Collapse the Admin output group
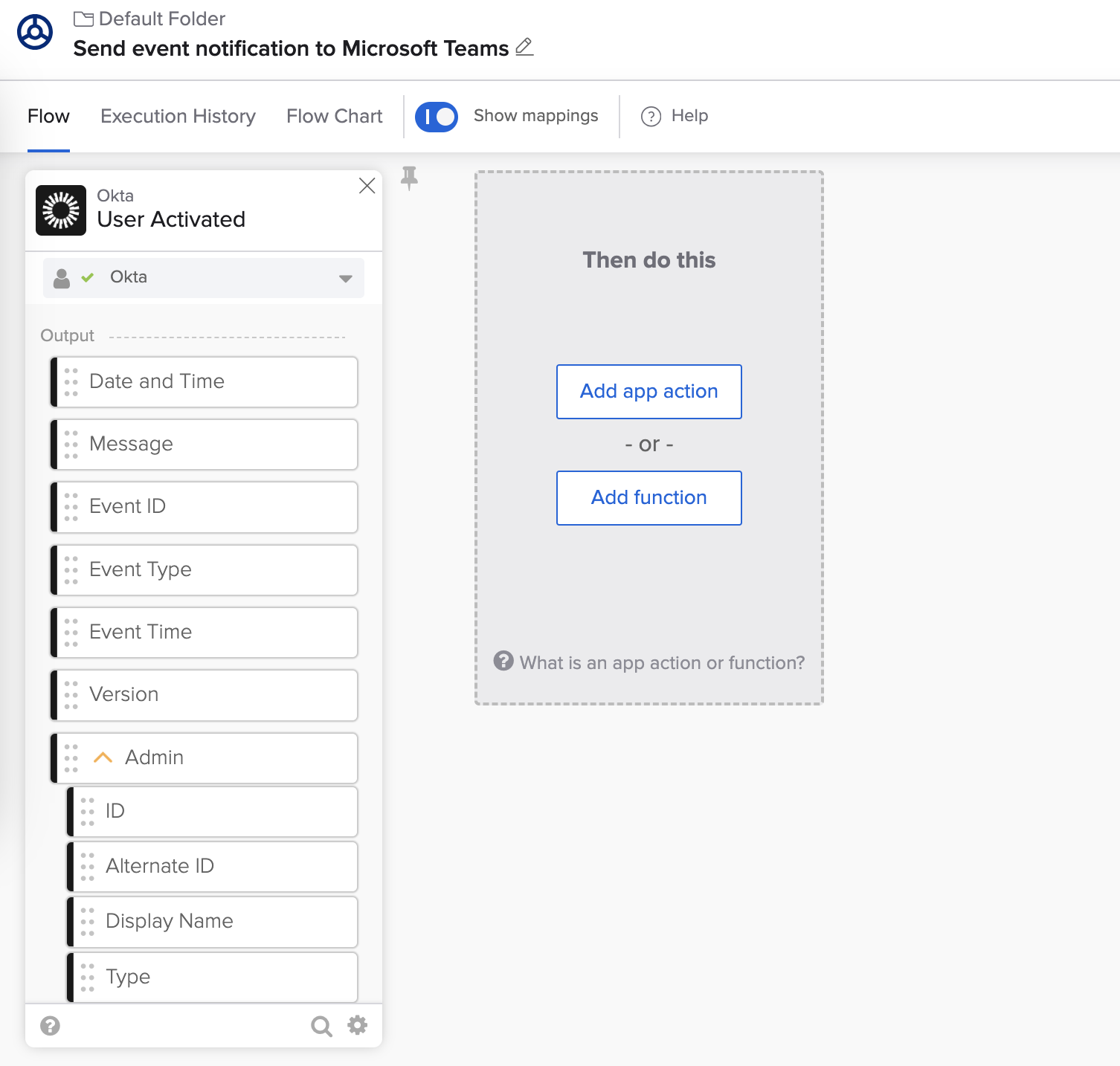This screenshot has width=1120, height=1066. tap(103, 757)
